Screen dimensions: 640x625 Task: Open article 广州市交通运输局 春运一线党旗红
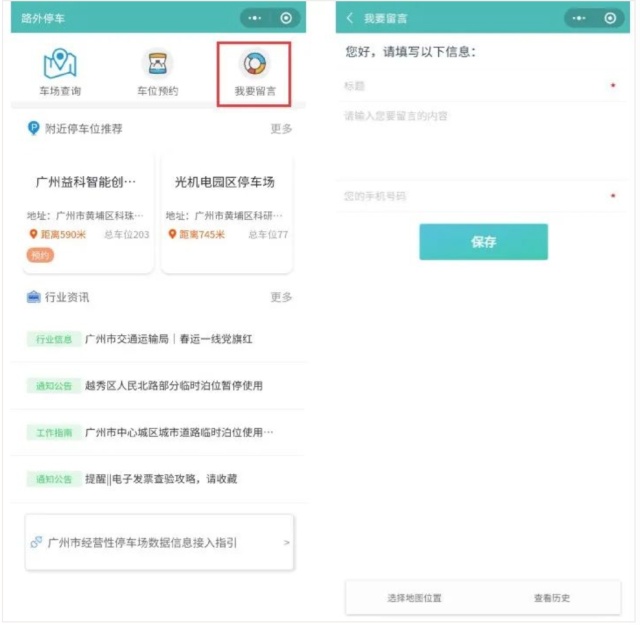(x=168, y=339)
